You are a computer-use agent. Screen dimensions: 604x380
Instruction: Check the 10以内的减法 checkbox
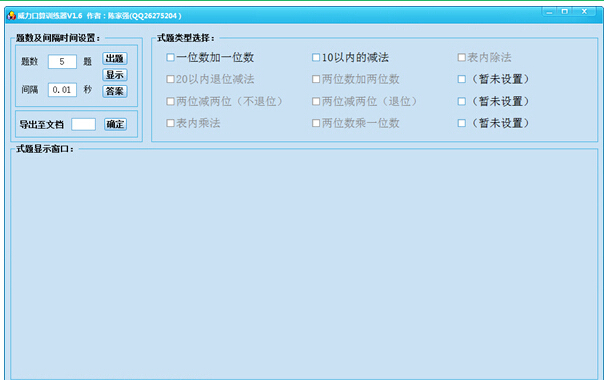[316, 57]
